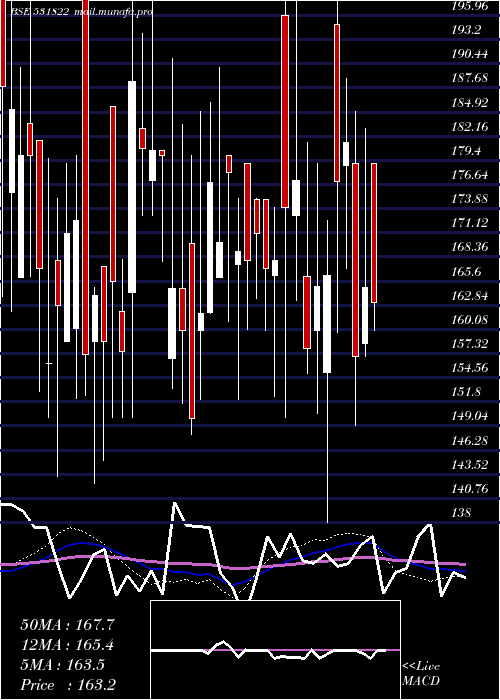Select the 138 price axis label
The width and height of the screenshot is (500, 700).
point(461,513)
